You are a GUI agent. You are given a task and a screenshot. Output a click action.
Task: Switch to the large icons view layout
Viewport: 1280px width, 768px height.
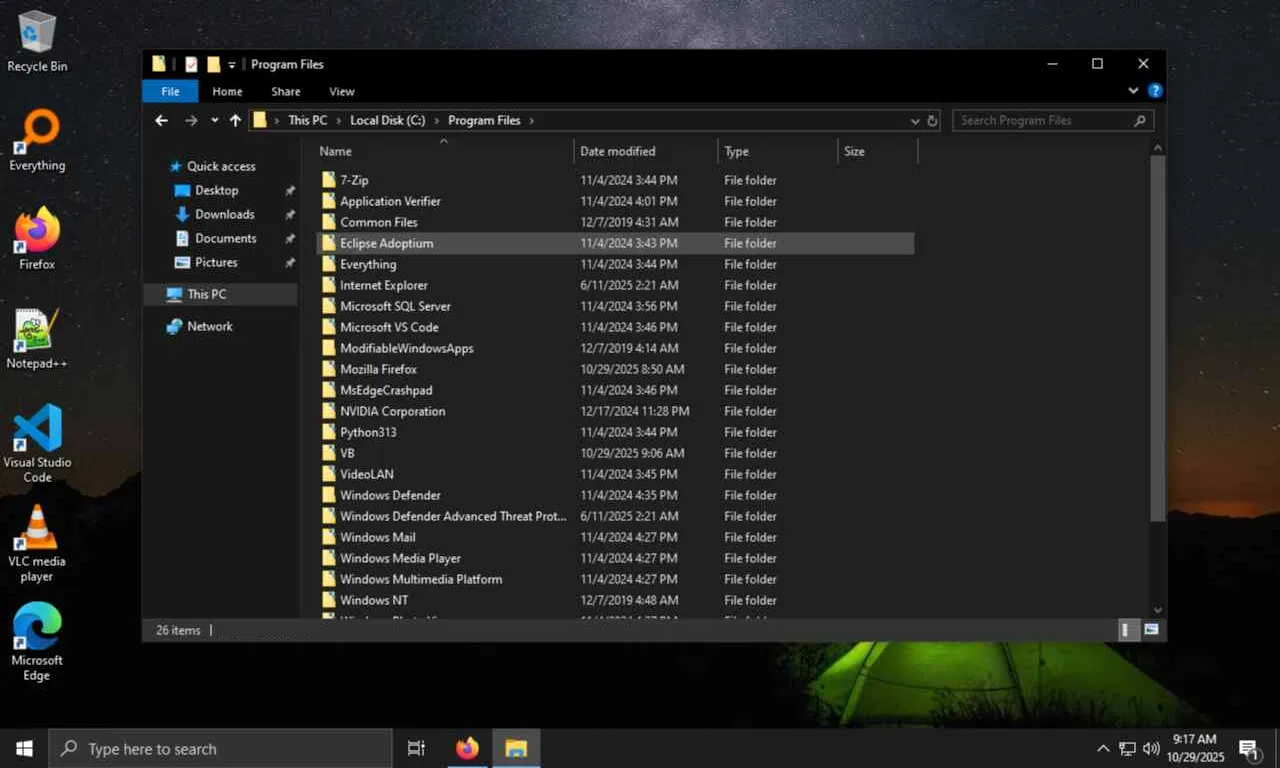point(1151,630)
